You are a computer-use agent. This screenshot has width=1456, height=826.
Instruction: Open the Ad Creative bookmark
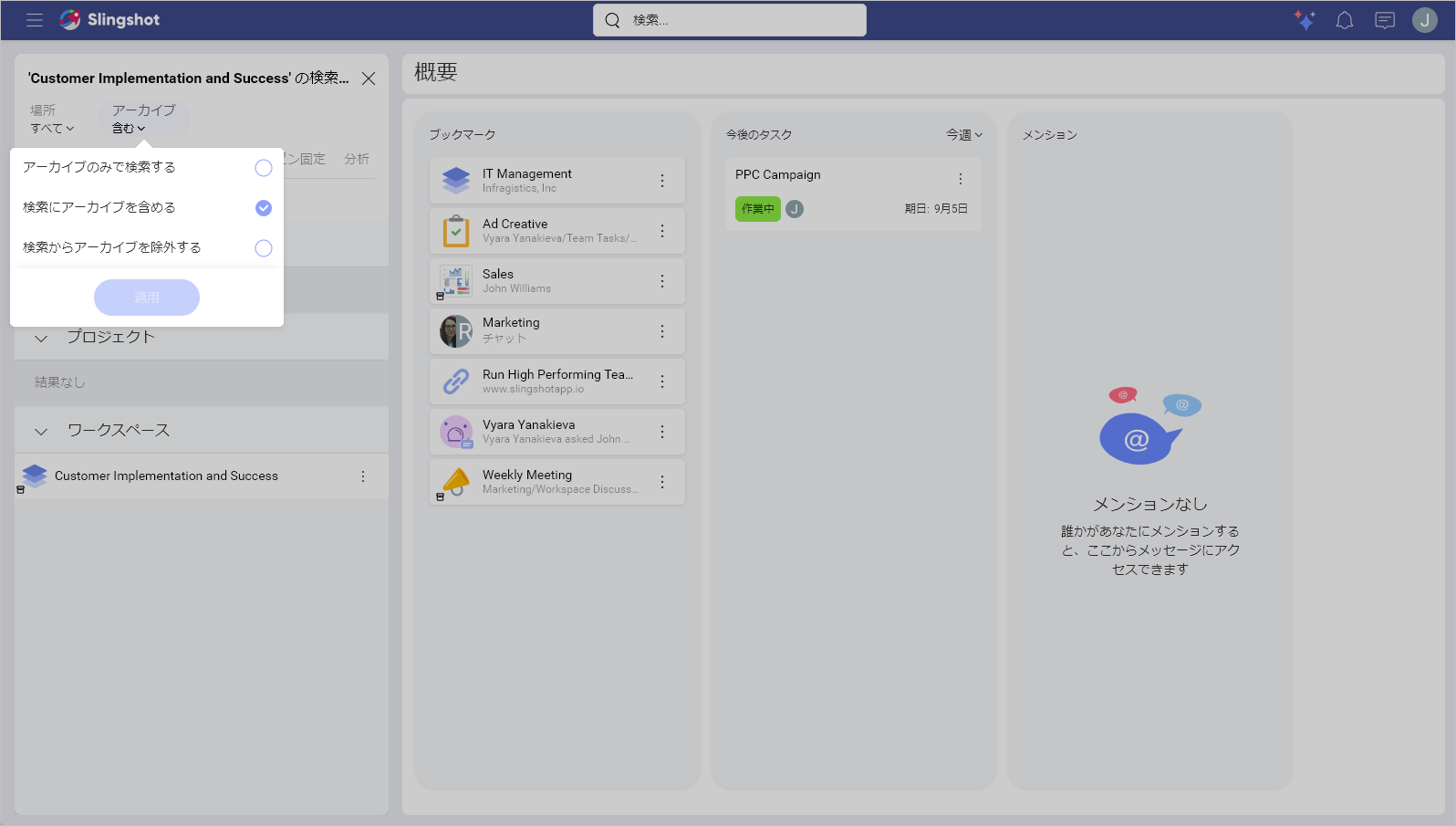tap(557, 231)
